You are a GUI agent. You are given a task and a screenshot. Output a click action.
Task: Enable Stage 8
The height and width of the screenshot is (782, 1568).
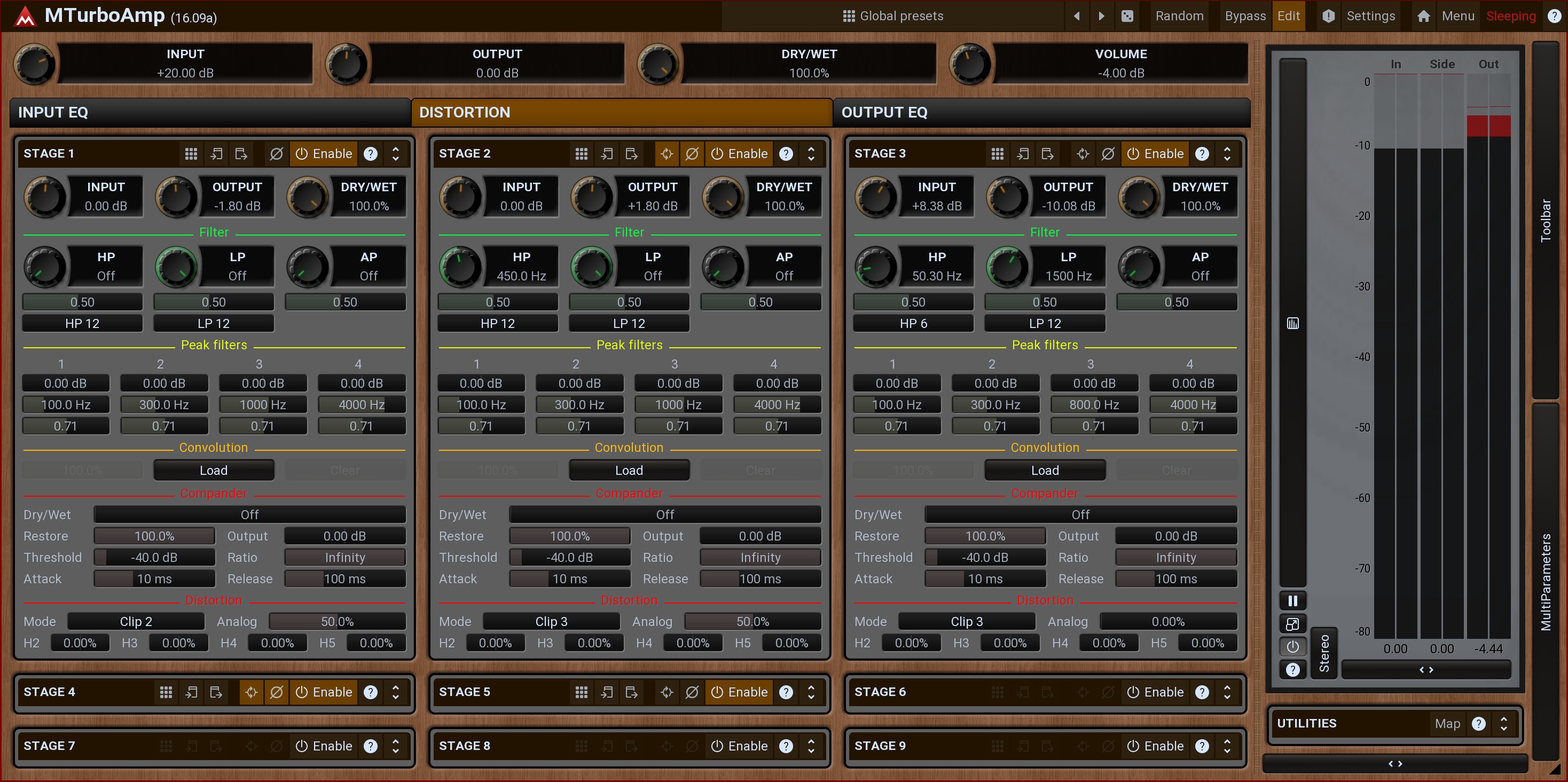(x=740, y=746)
